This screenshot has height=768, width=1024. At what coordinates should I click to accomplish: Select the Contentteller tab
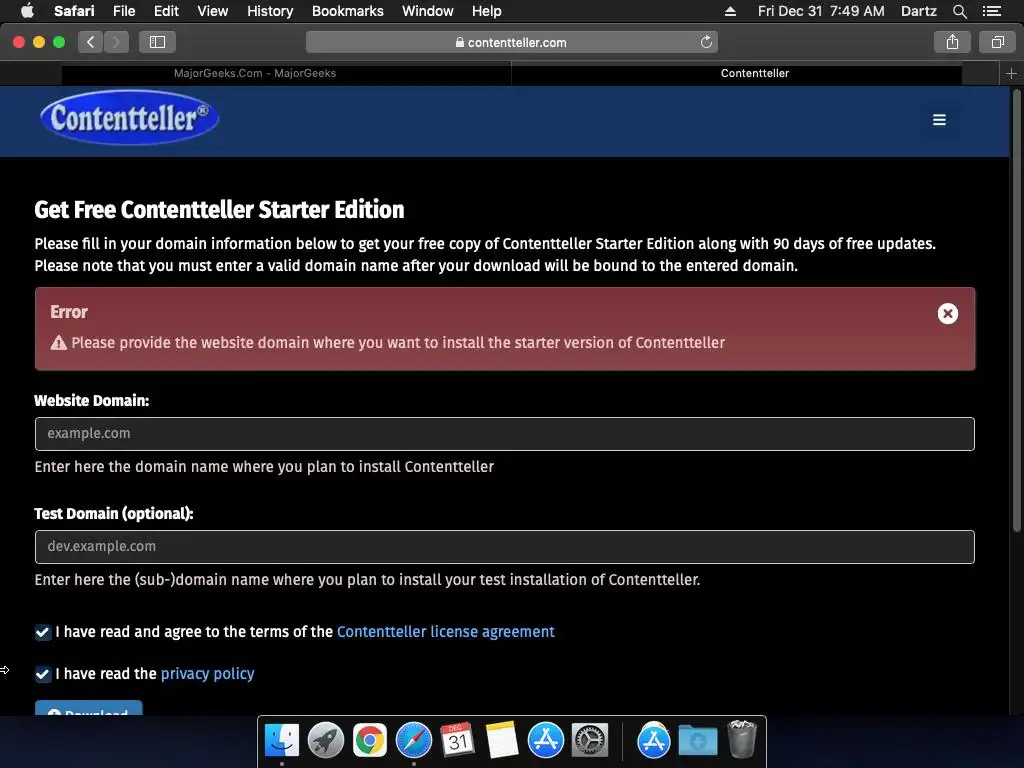click(755, 73)
